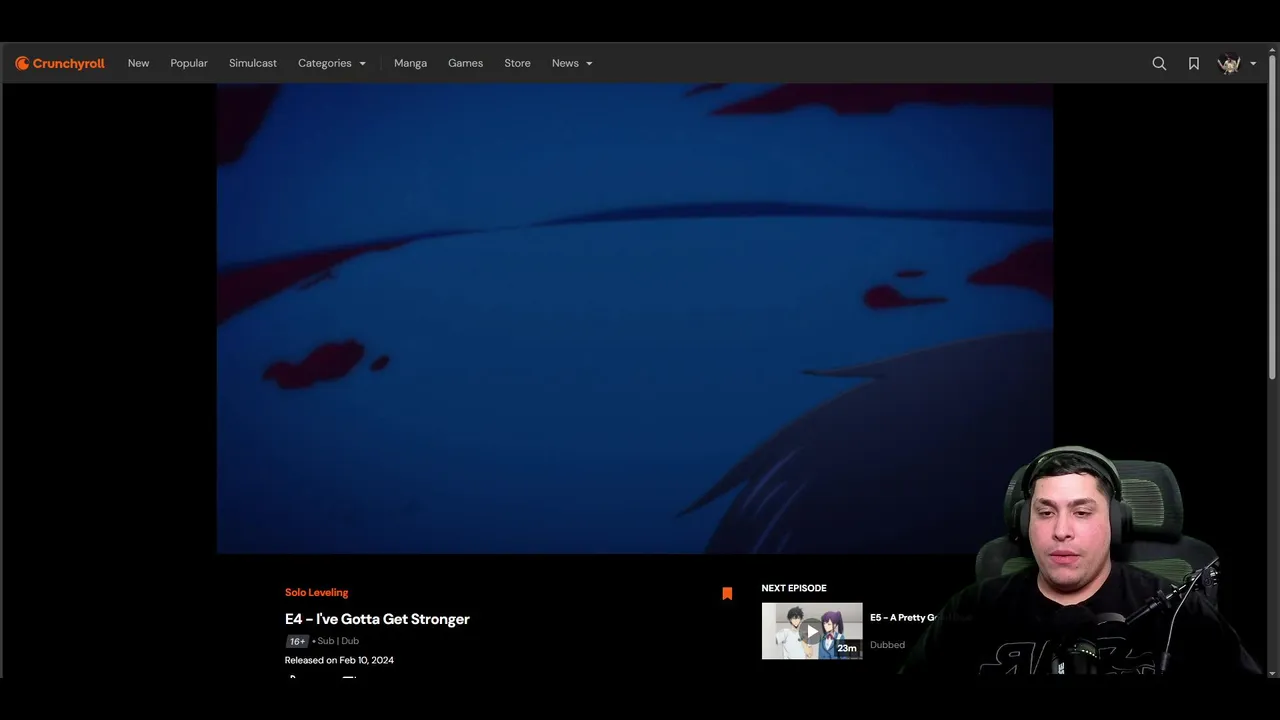Expand the account dropdown arrow
The image size is (1280, 720).
click(x=1253, y=64)
